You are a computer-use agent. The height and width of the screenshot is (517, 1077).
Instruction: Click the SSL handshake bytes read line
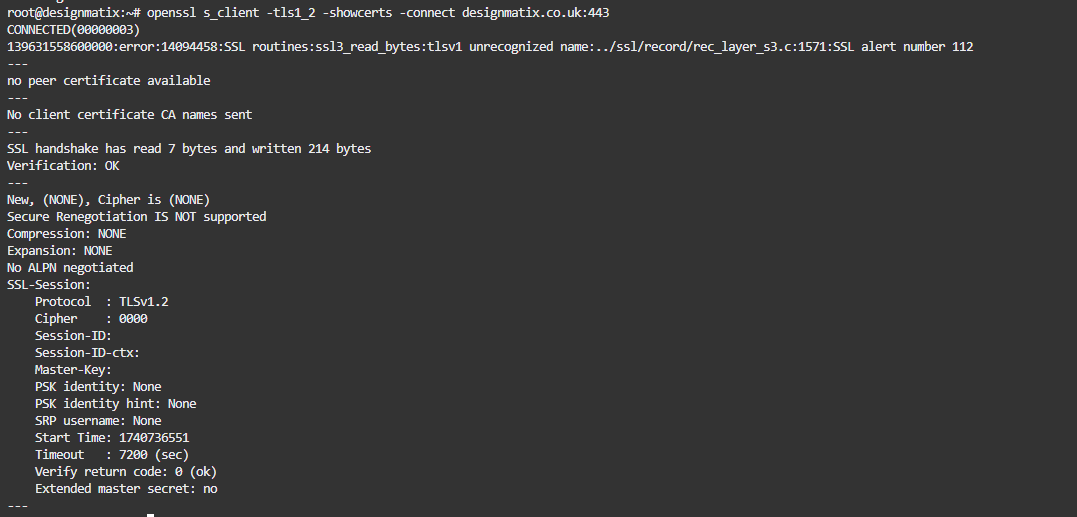189,149
